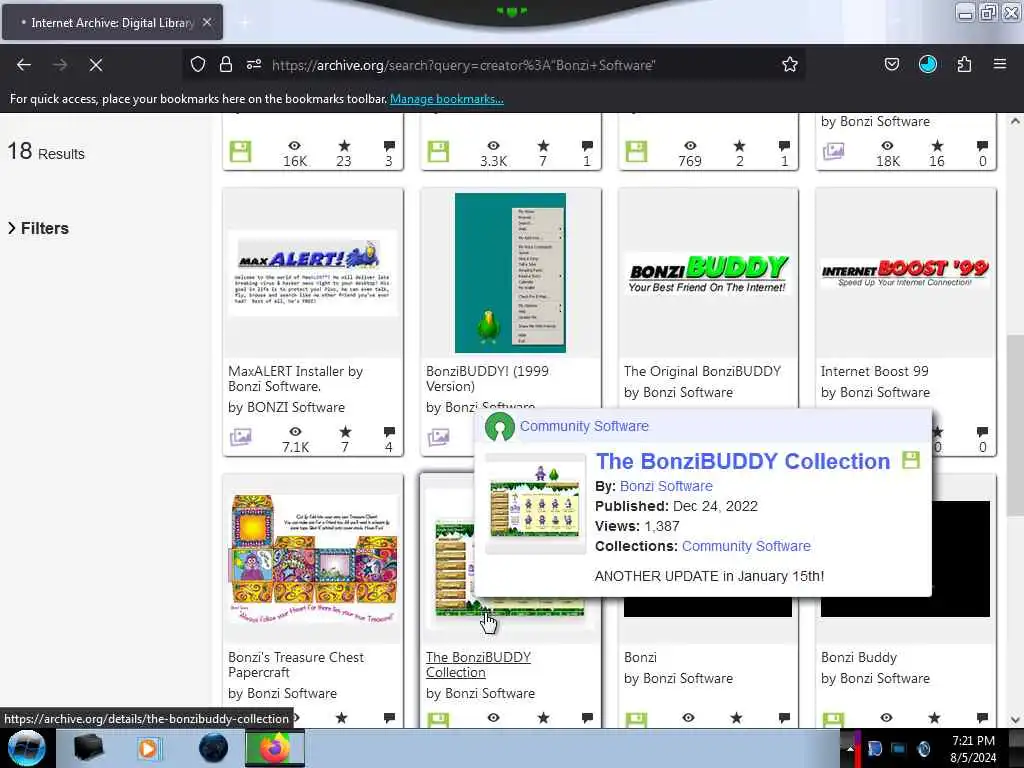The height and width of the screenshot is (768, 1024).
Task: Click MaxALERT Installer by Bonzi Software title
Action: pyautogui.click(x=295, y=379)
